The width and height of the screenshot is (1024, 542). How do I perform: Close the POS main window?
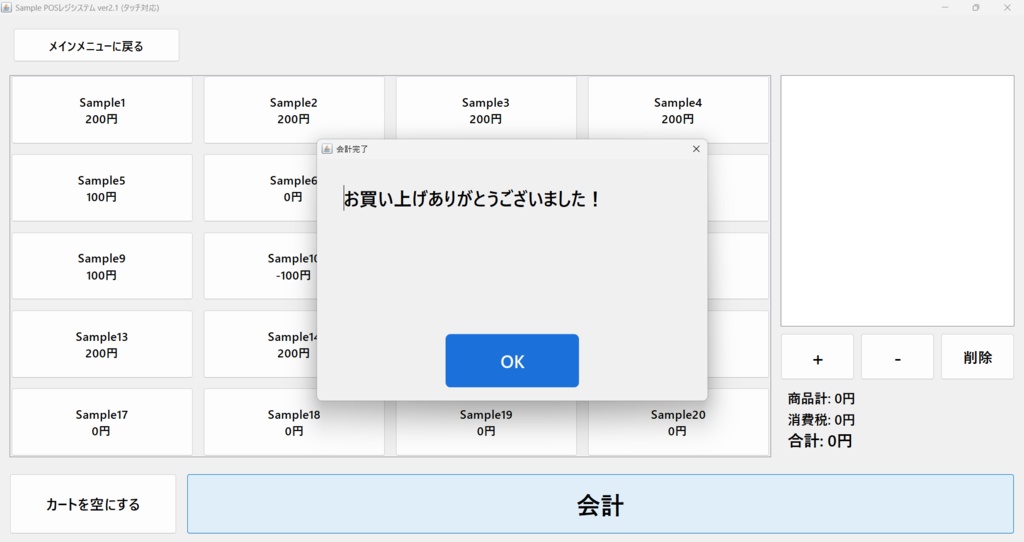(1007, 8)
